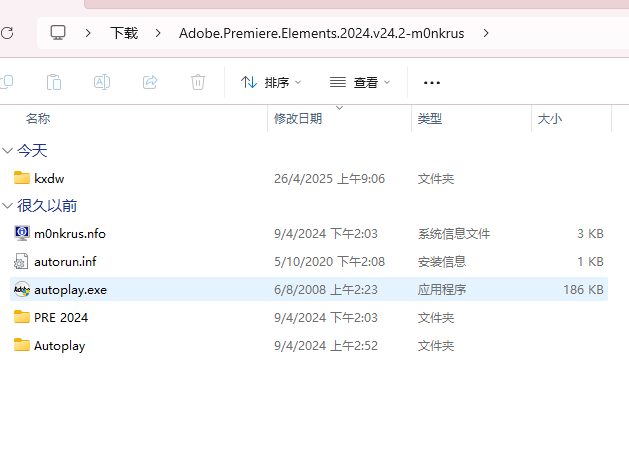Select the m0nkrus.nfo file name
The height and width of the screenshot is (462, 629).
click(x=70, y=233)
